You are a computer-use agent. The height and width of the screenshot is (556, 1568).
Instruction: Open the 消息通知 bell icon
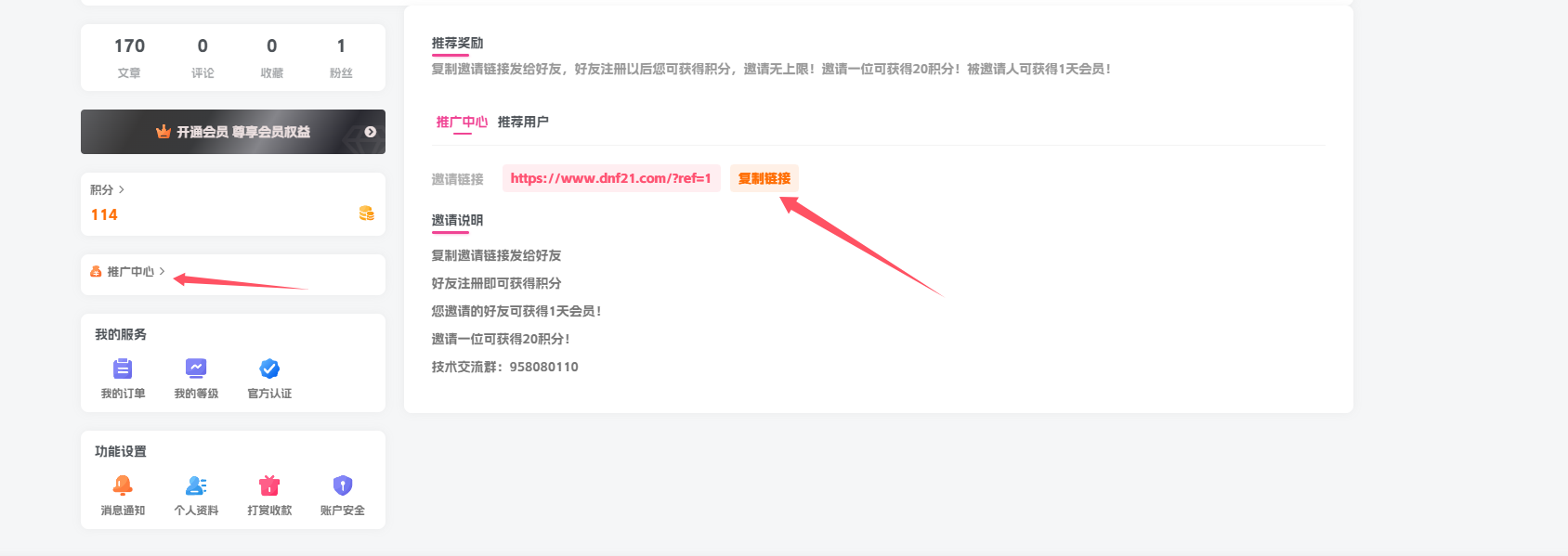pyautogui.click(x=123, y=485)
